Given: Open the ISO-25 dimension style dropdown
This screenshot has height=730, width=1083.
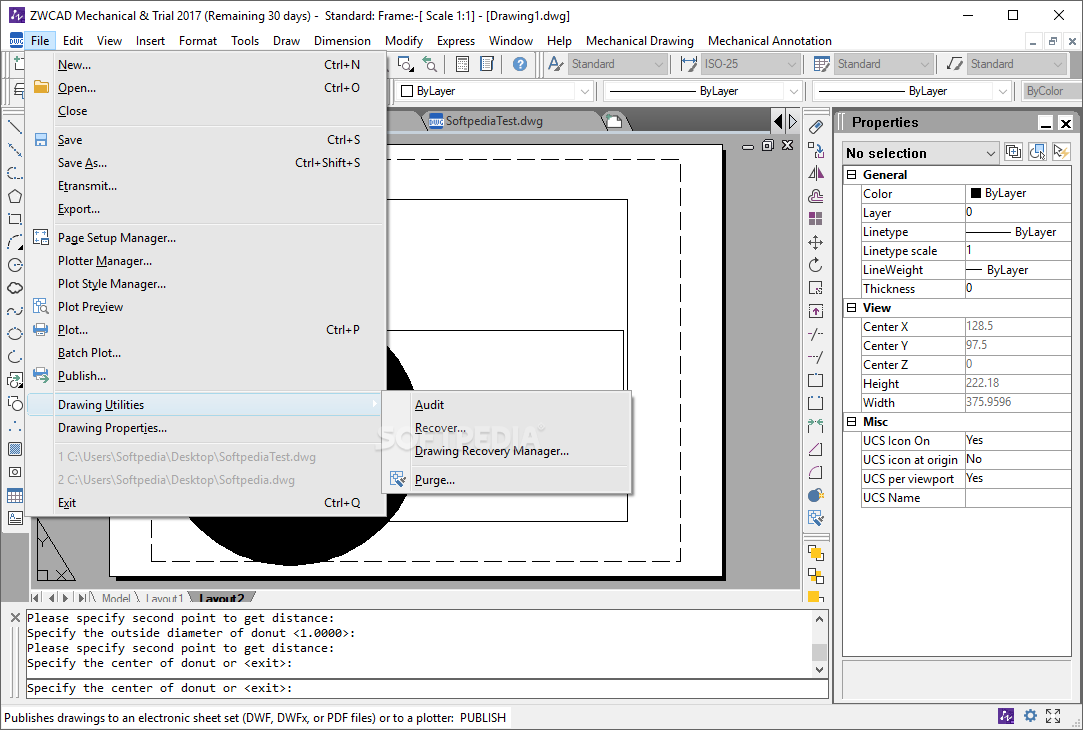Looking at the screenshot, I should click(750, 64).
